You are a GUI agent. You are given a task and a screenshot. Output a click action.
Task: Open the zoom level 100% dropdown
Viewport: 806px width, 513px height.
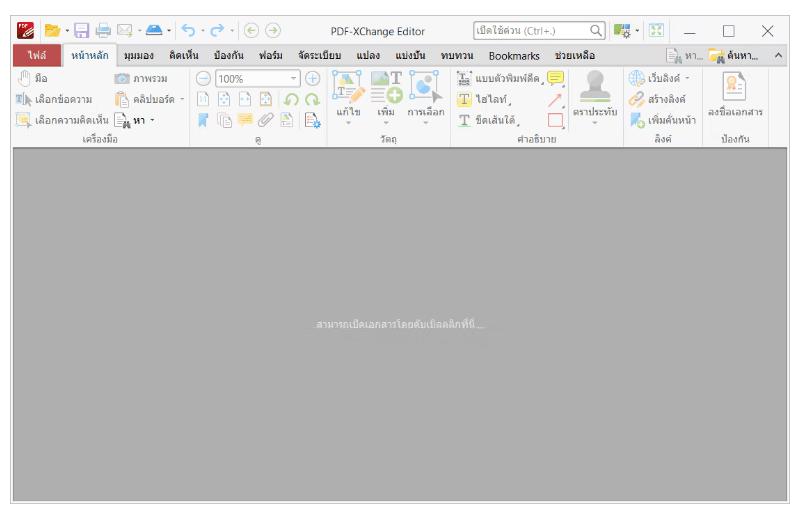point(293,79)
